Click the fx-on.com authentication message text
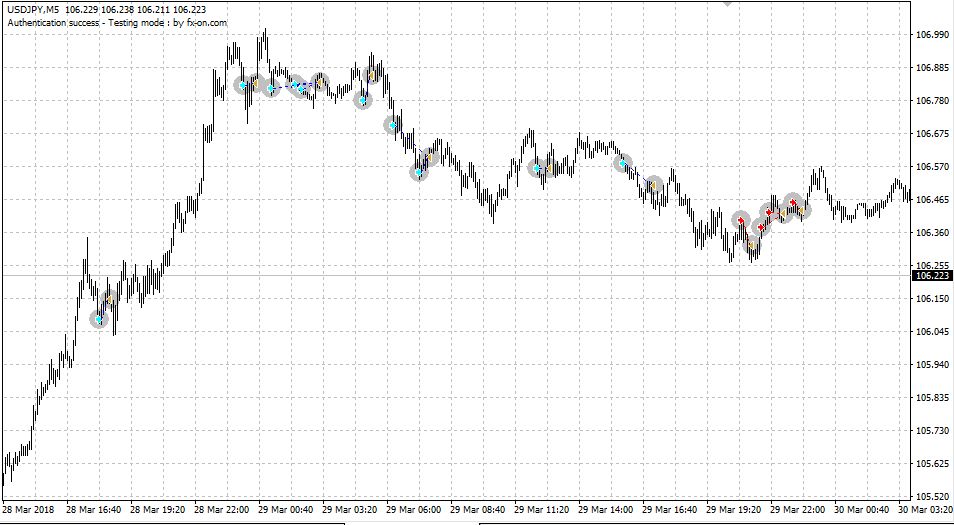This screenshot has height=525, width=954. (117, 23)
